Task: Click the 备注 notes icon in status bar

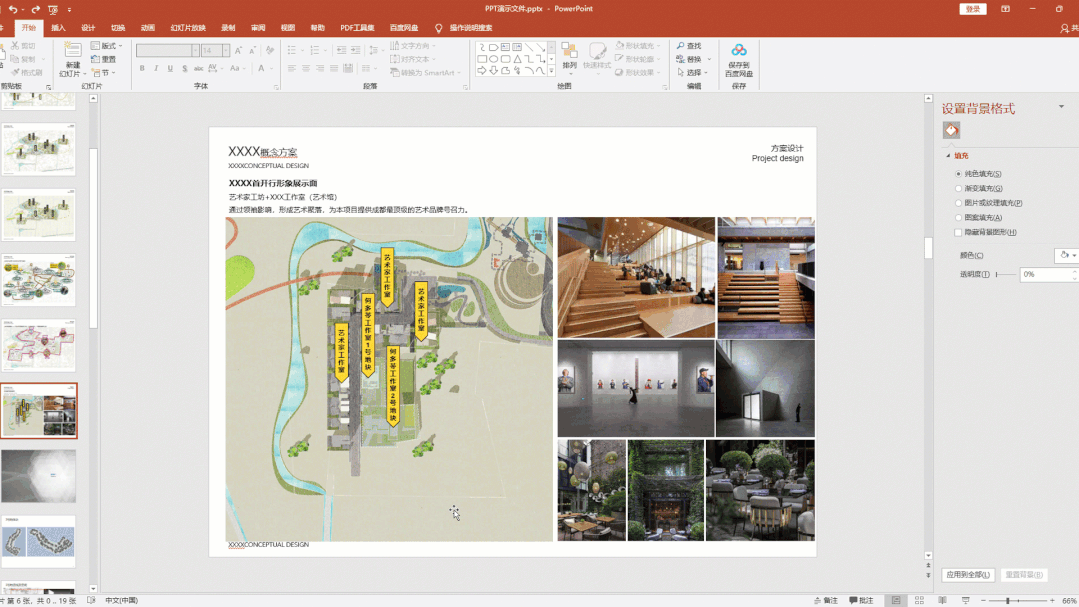Action: click(x=818, y=601)
